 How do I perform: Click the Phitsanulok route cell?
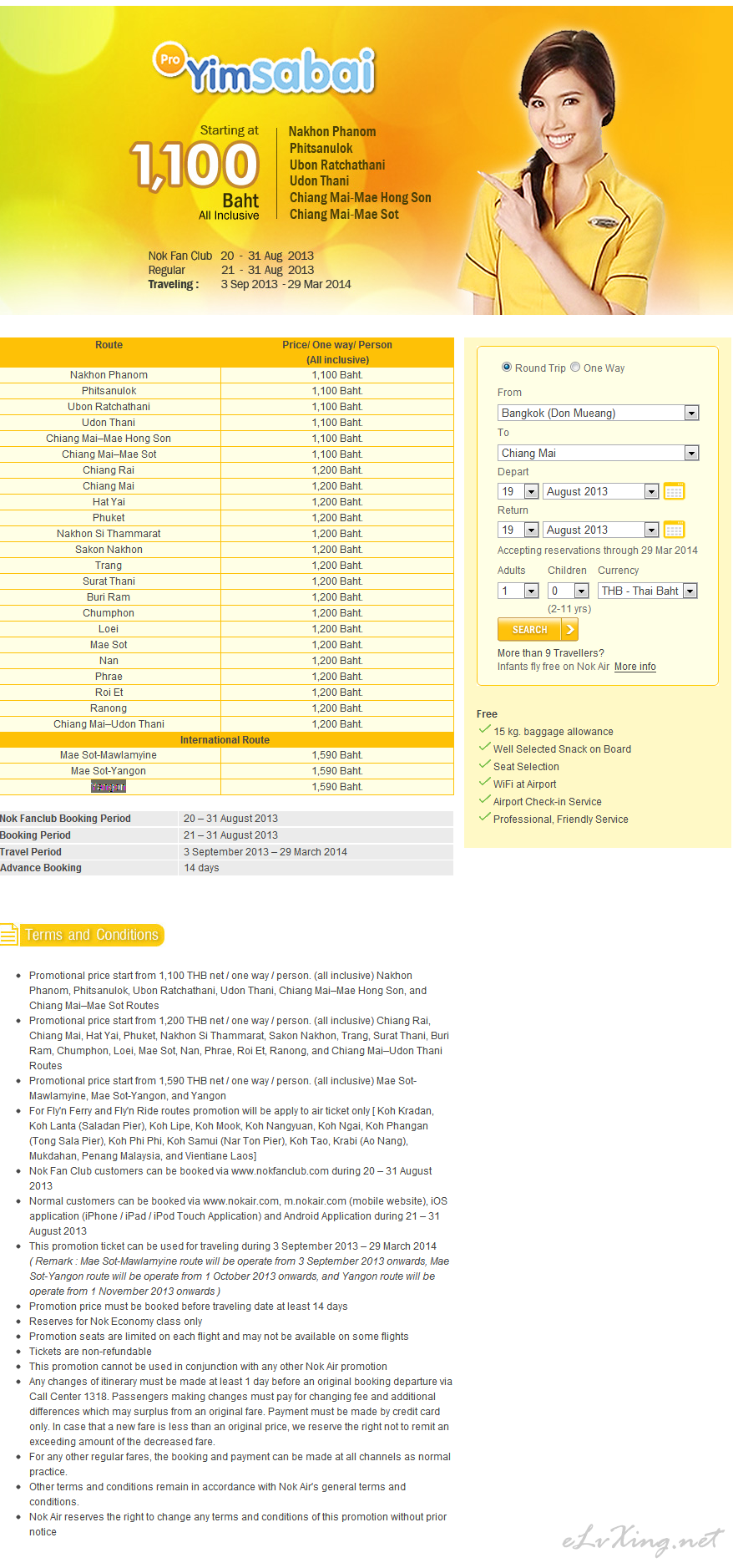[109, 391]
